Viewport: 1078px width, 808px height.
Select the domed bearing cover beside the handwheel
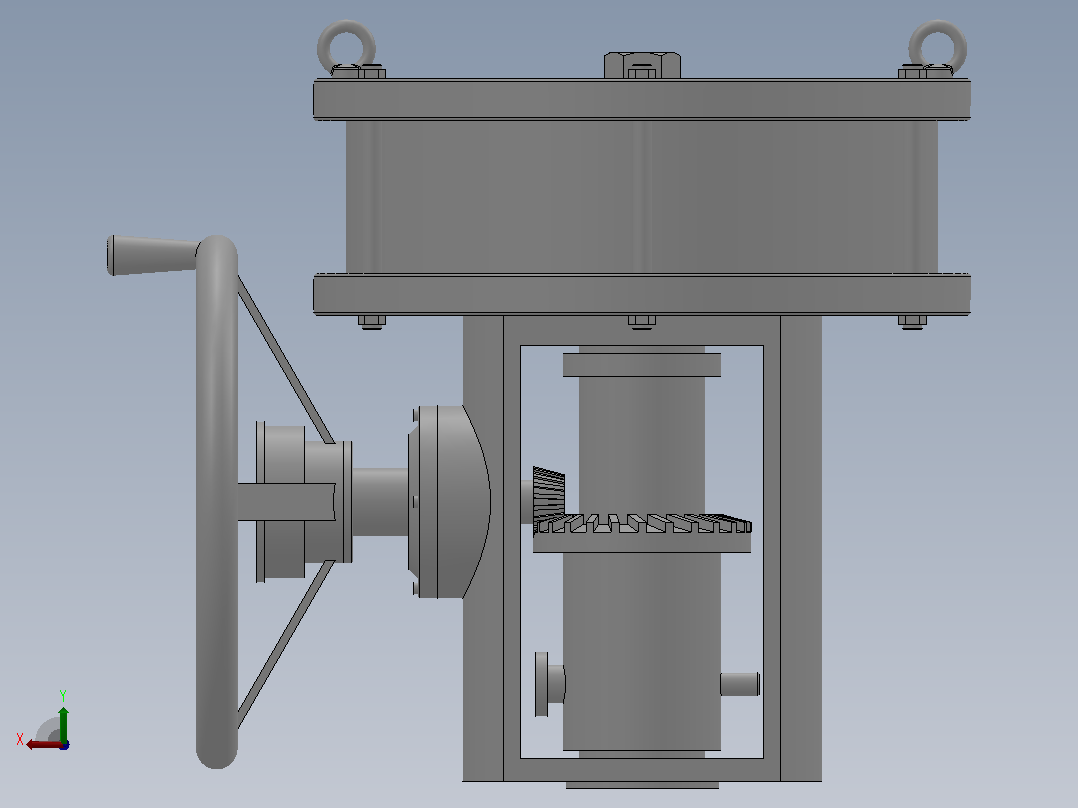[x=450, y=501]
